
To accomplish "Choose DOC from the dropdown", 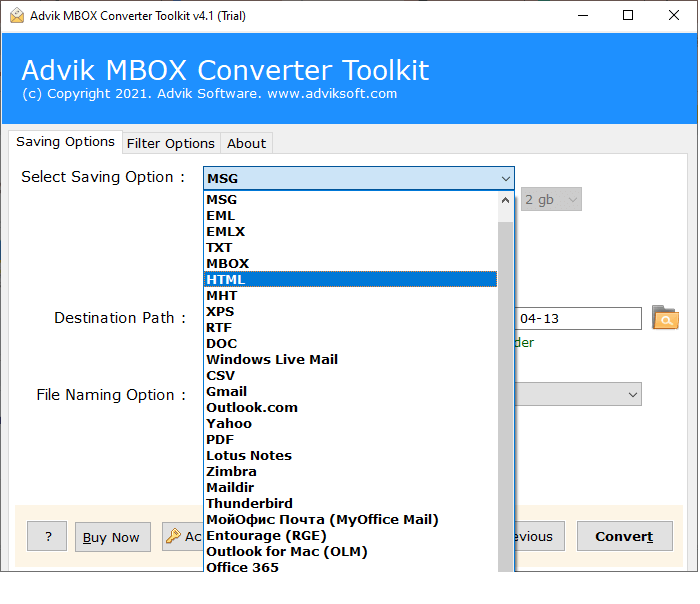I will click(350, 344).
